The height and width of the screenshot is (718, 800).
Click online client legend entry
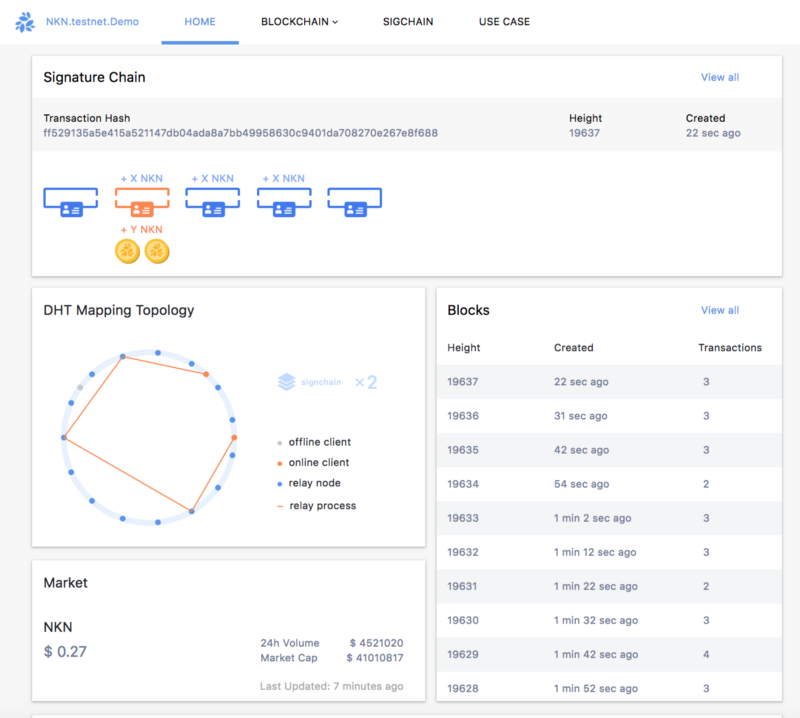(x=313, y=462)
